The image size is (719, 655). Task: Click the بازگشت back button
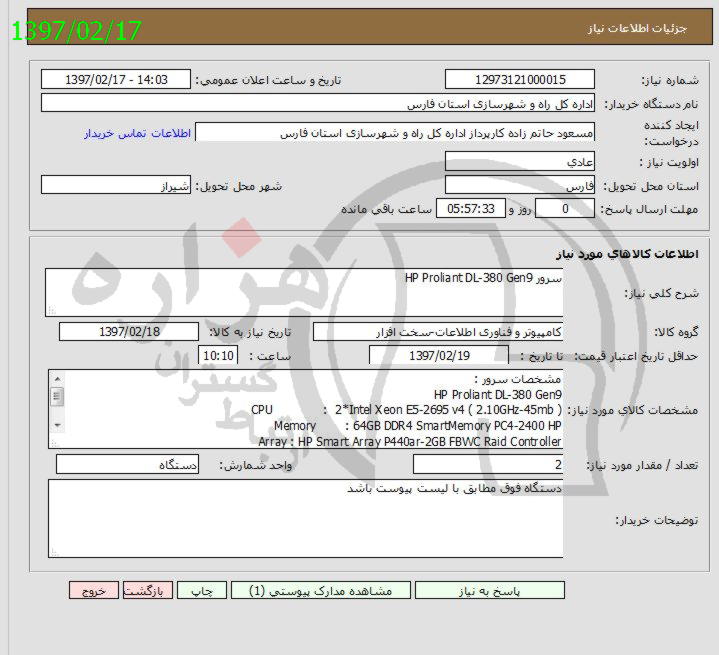point(148,590)
